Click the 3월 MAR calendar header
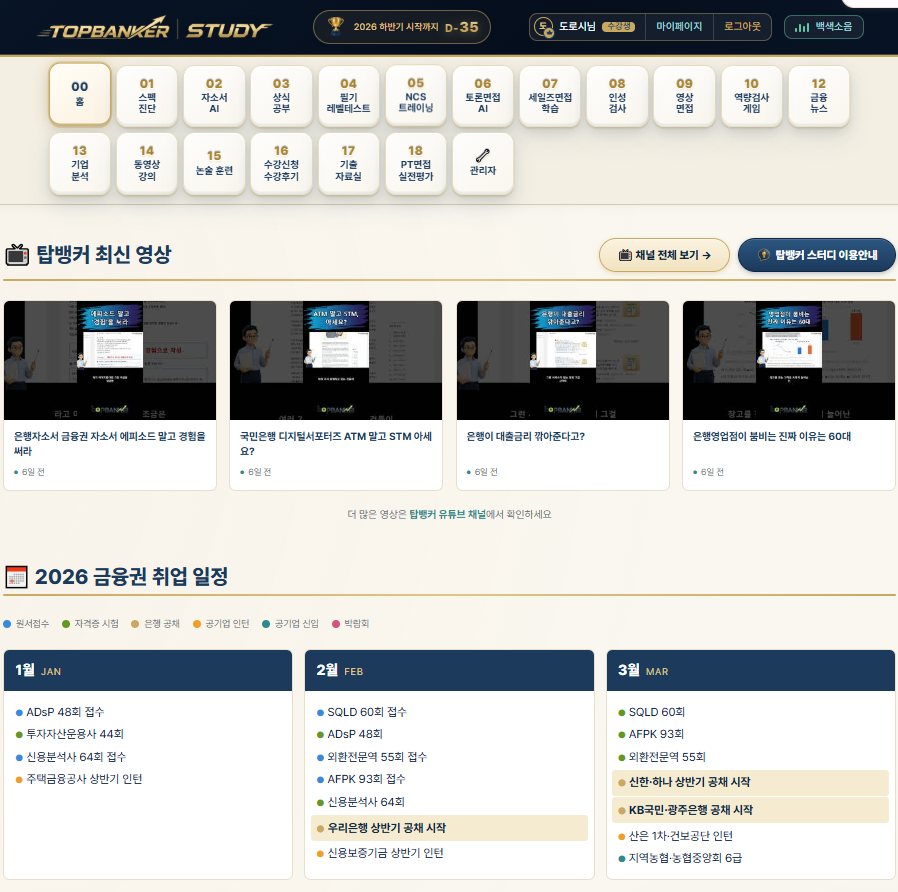 coord(751,670)
